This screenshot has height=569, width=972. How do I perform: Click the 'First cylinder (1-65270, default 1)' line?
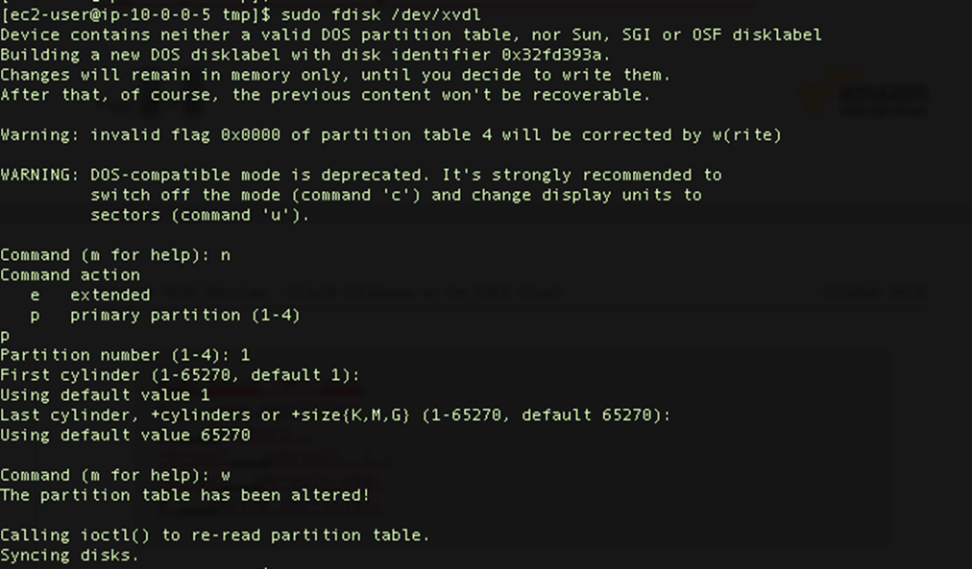[x=180, y=375]
